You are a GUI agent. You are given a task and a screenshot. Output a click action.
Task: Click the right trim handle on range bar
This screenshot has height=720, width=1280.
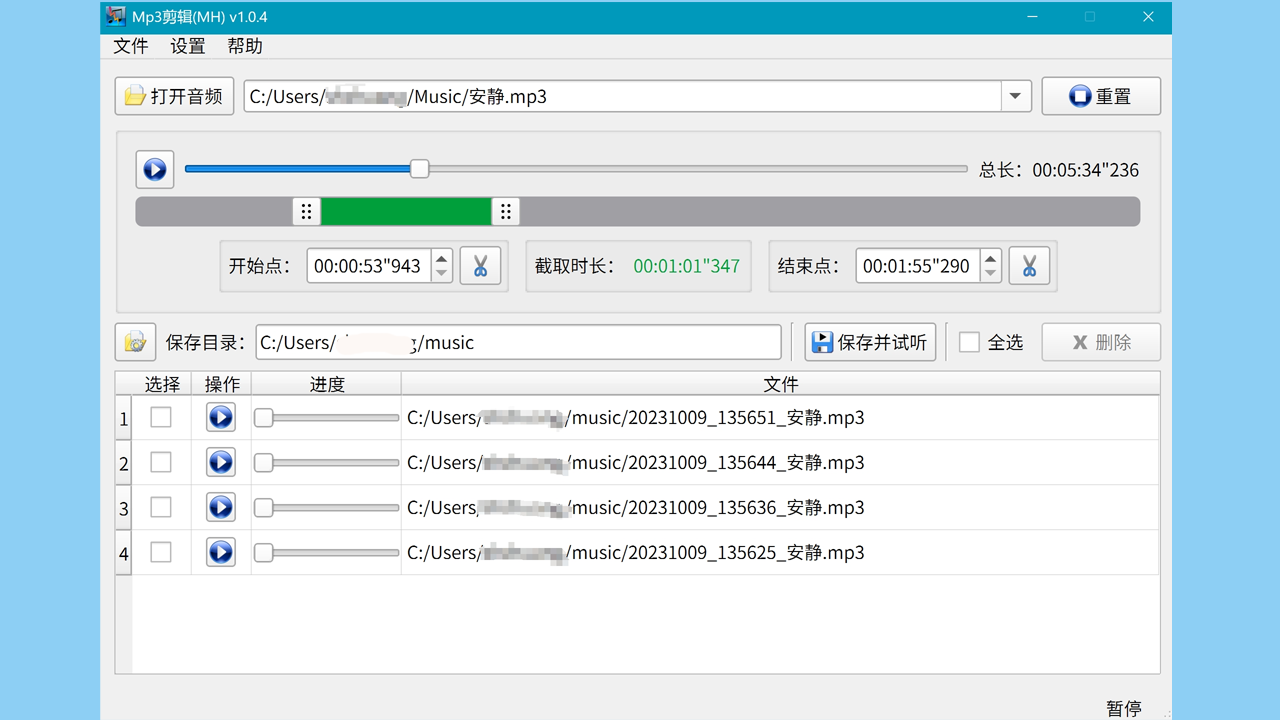(506, 211)
